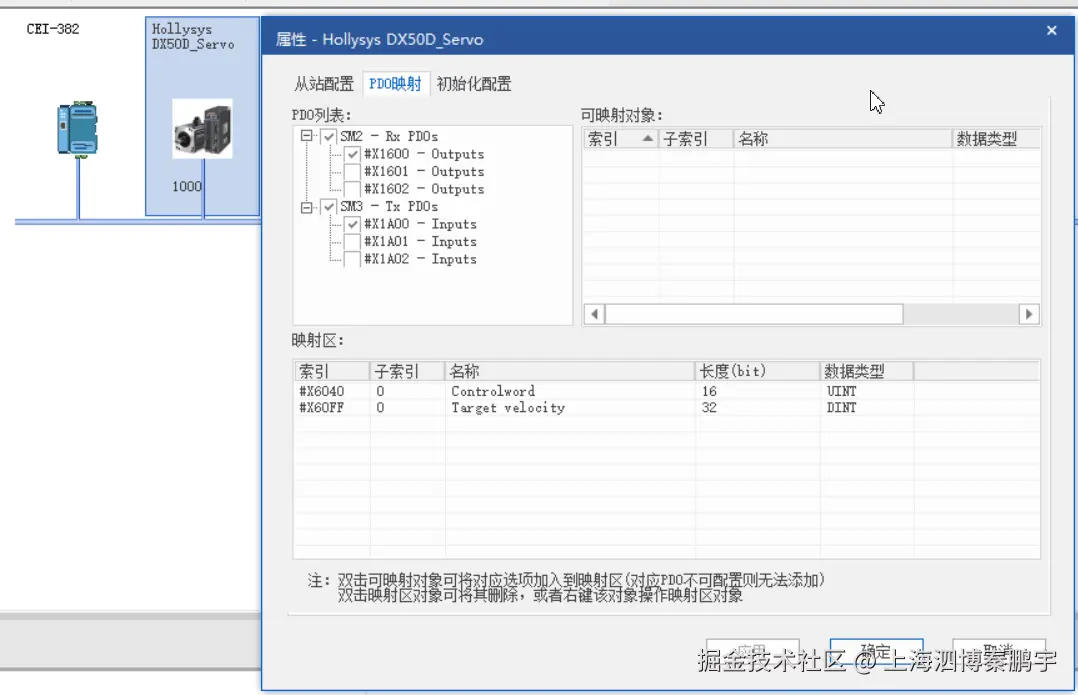The width and height of the screenshot is (1078, 695).
Task: Click the servo motor image under Hollysys DX50D_Servo
Action: [203, 130]
